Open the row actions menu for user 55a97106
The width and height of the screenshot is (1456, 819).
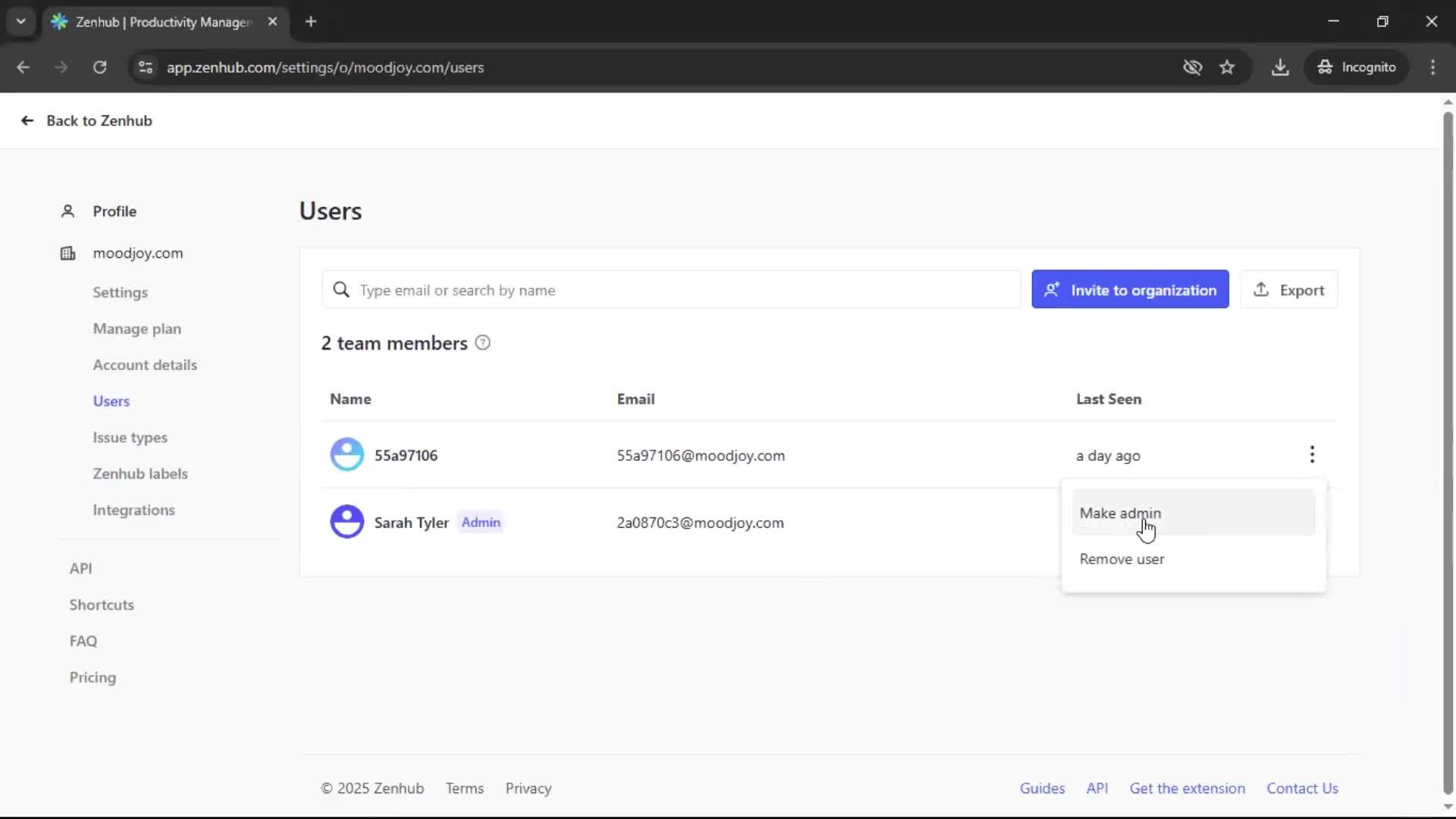click(x=1312, y=455)
